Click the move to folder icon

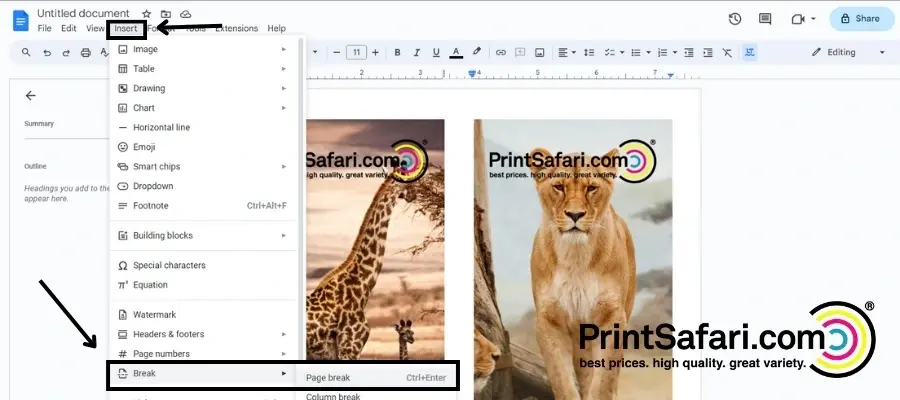tap(166, 14)
